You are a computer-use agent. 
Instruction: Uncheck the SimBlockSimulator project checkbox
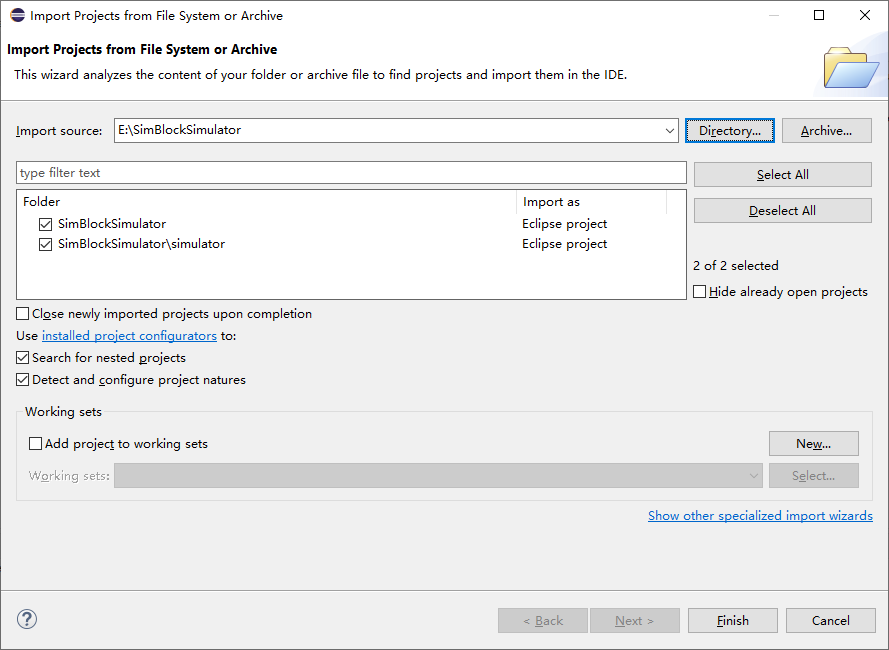pos(45,224)
